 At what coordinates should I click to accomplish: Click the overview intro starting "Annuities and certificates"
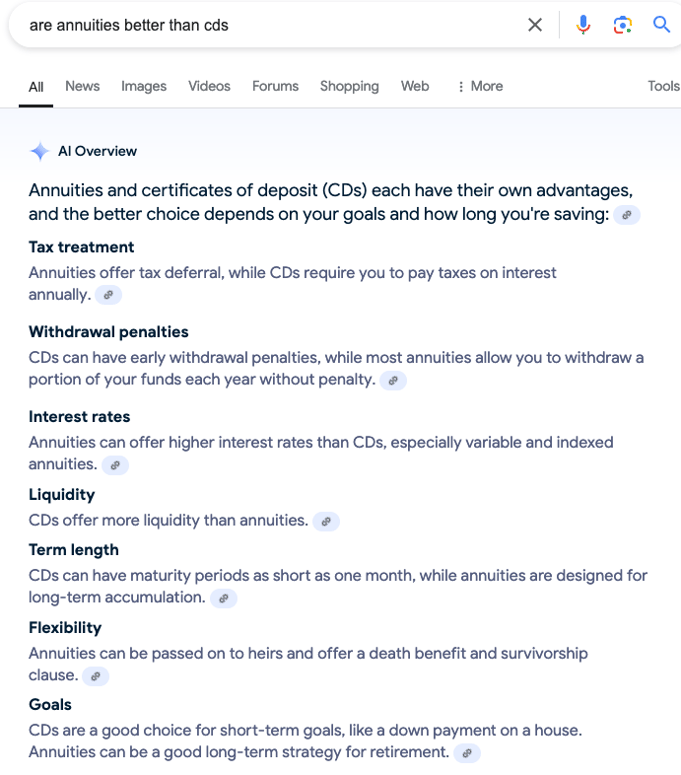(331, 202)
